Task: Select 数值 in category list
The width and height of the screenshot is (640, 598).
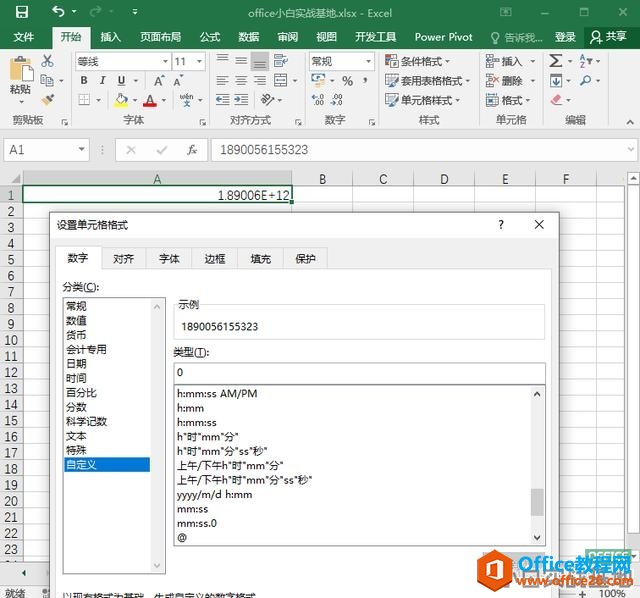Action: (76, 320)
